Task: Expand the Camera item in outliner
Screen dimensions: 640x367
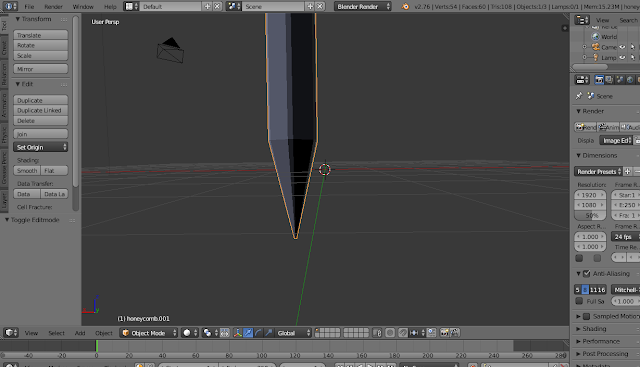Action: coord(584,47)
